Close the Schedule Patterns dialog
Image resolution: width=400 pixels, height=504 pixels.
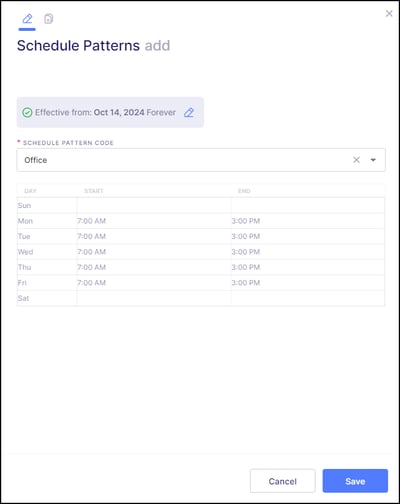point(389,13)
